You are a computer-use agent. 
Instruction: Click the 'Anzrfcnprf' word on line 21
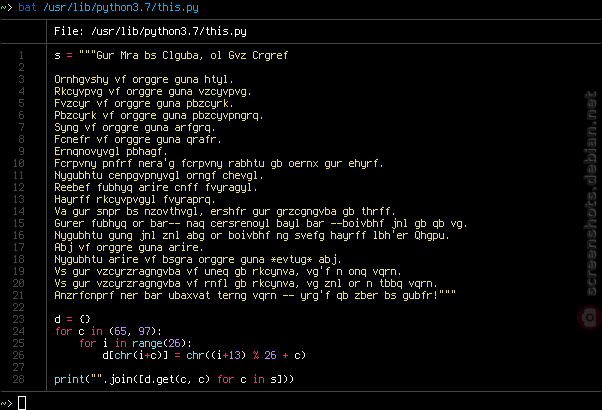84,296
